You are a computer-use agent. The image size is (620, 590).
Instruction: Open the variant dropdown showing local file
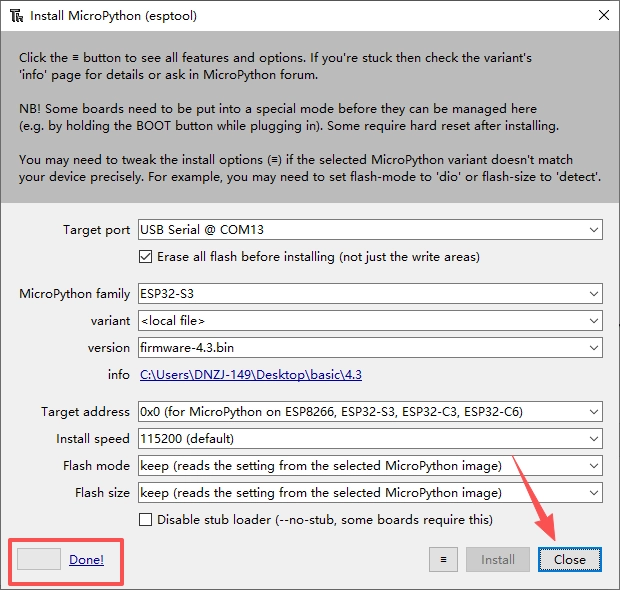[x=370, y=321]
